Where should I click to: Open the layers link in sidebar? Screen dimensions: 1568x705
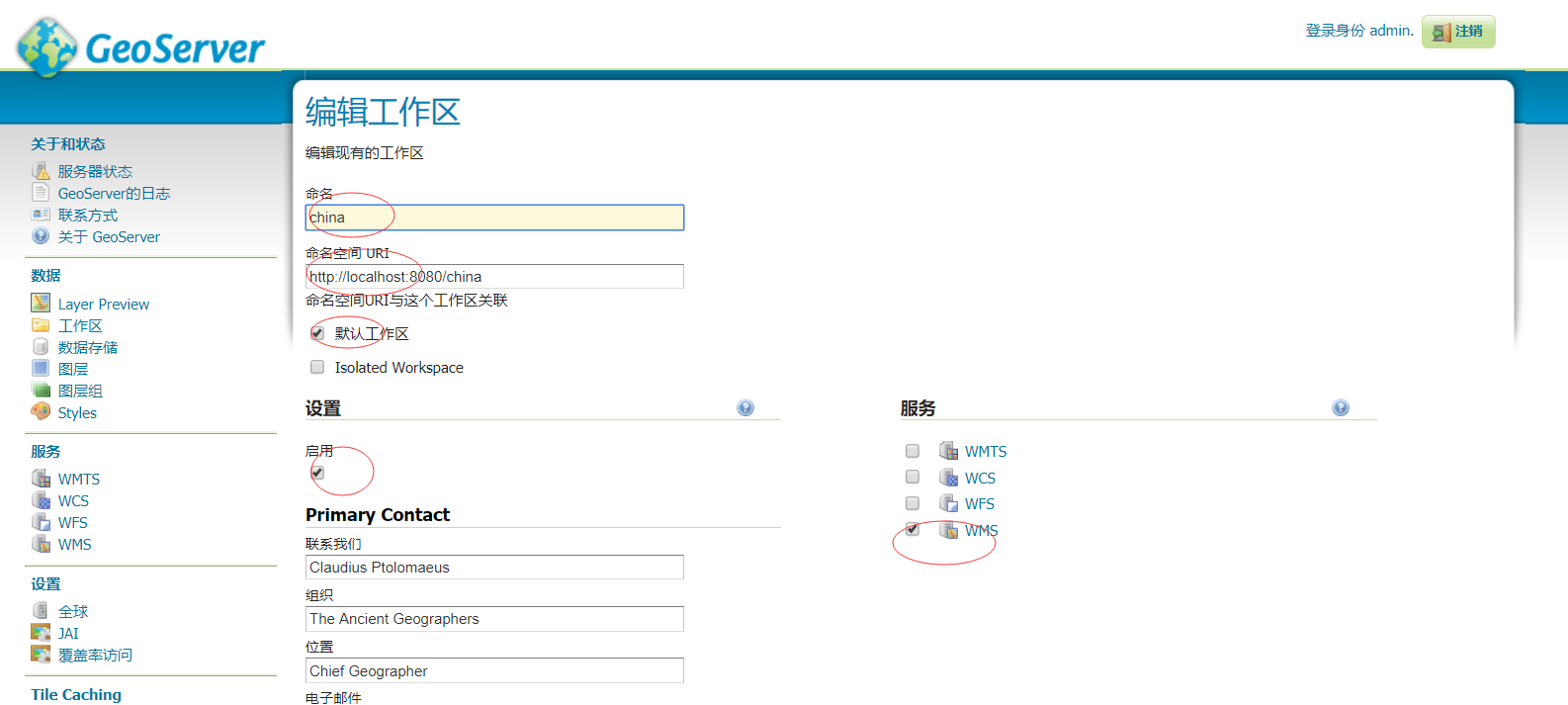coord(72,369)
